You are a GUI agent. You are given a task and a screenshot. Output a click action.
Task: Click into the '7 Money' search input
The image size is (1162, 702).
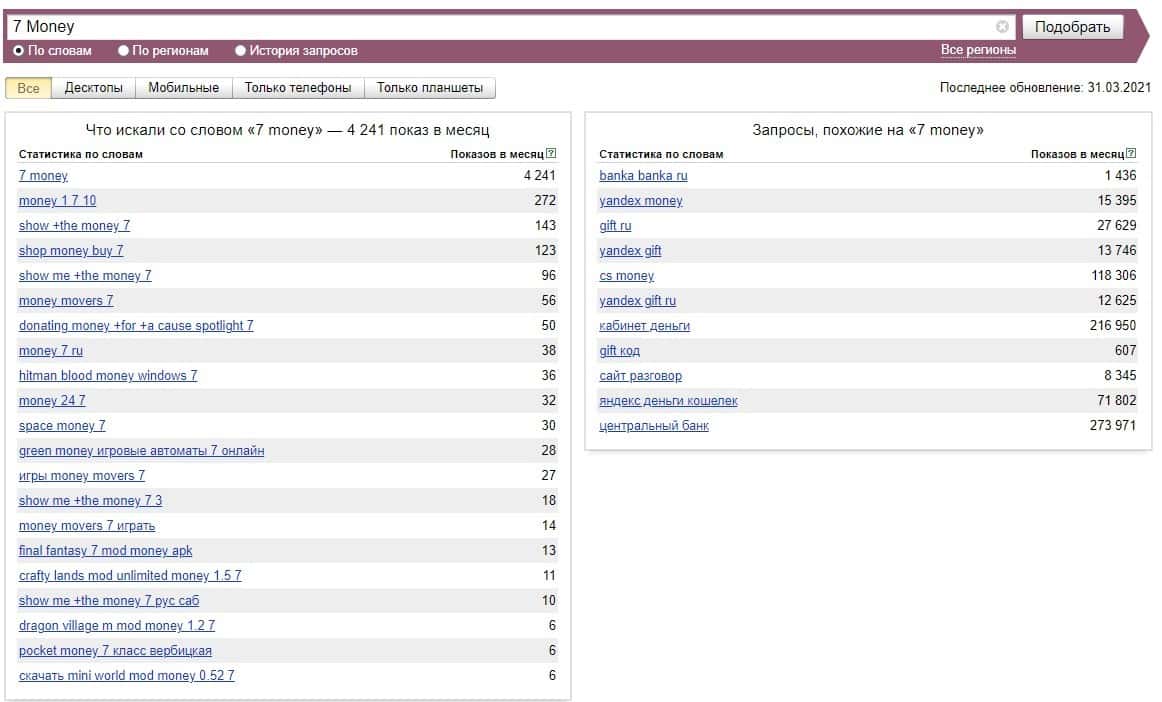point(500,27)
